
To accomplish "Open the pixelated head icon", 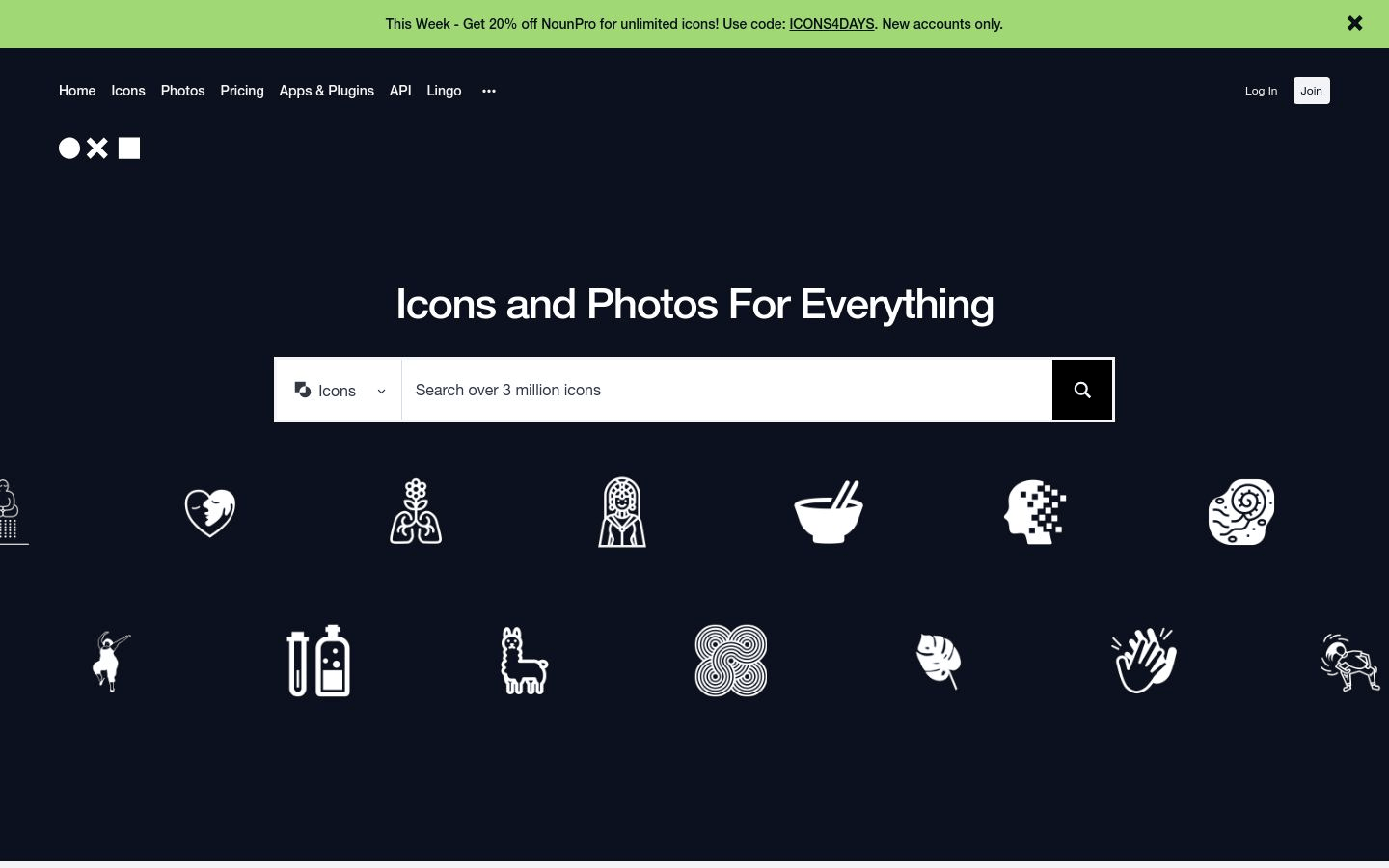I will coord(1035,512).
